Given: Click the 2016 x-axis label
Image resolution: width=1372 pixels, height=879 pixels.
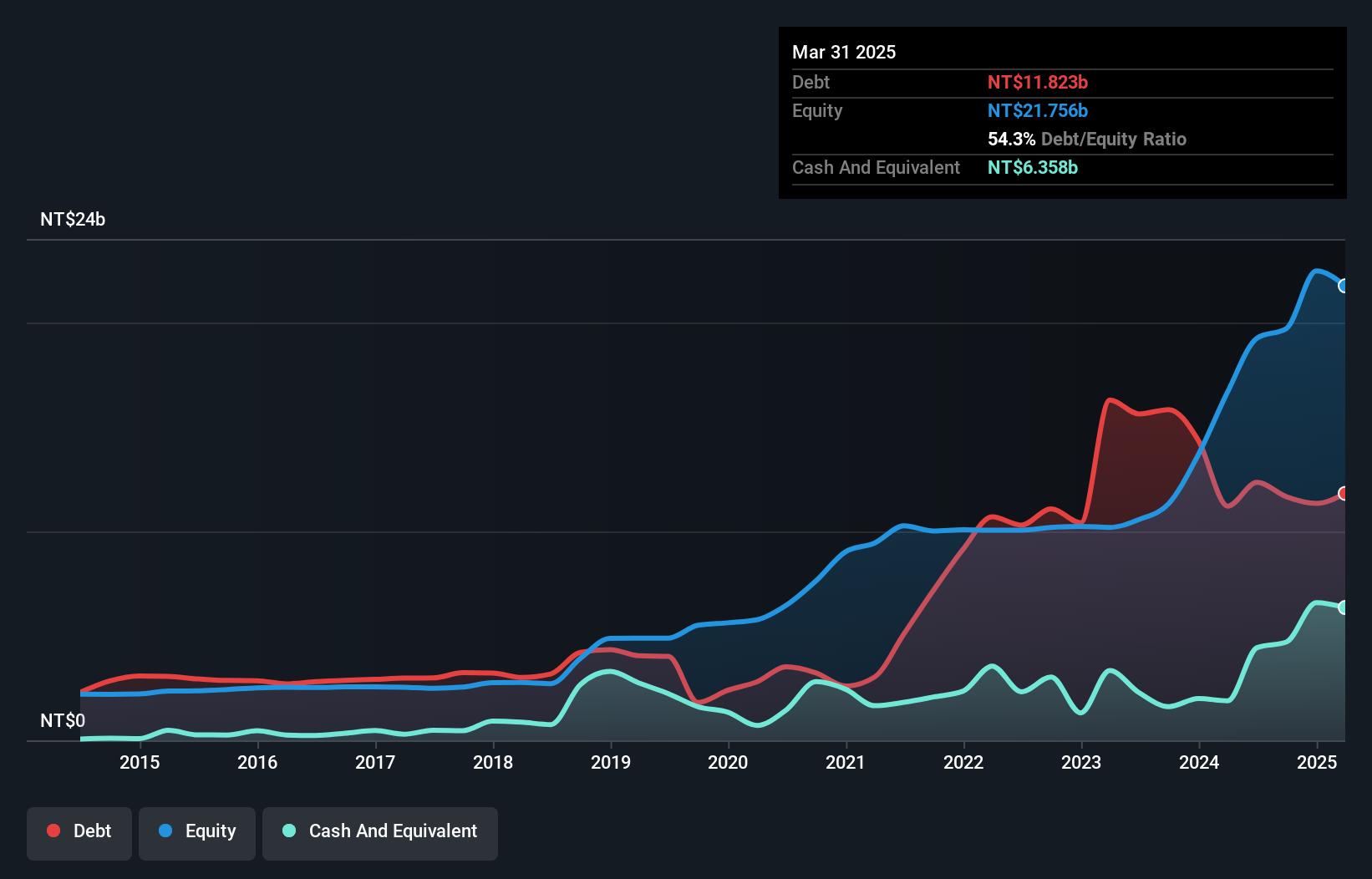Looking at the screenshot, I should [257, 762].
